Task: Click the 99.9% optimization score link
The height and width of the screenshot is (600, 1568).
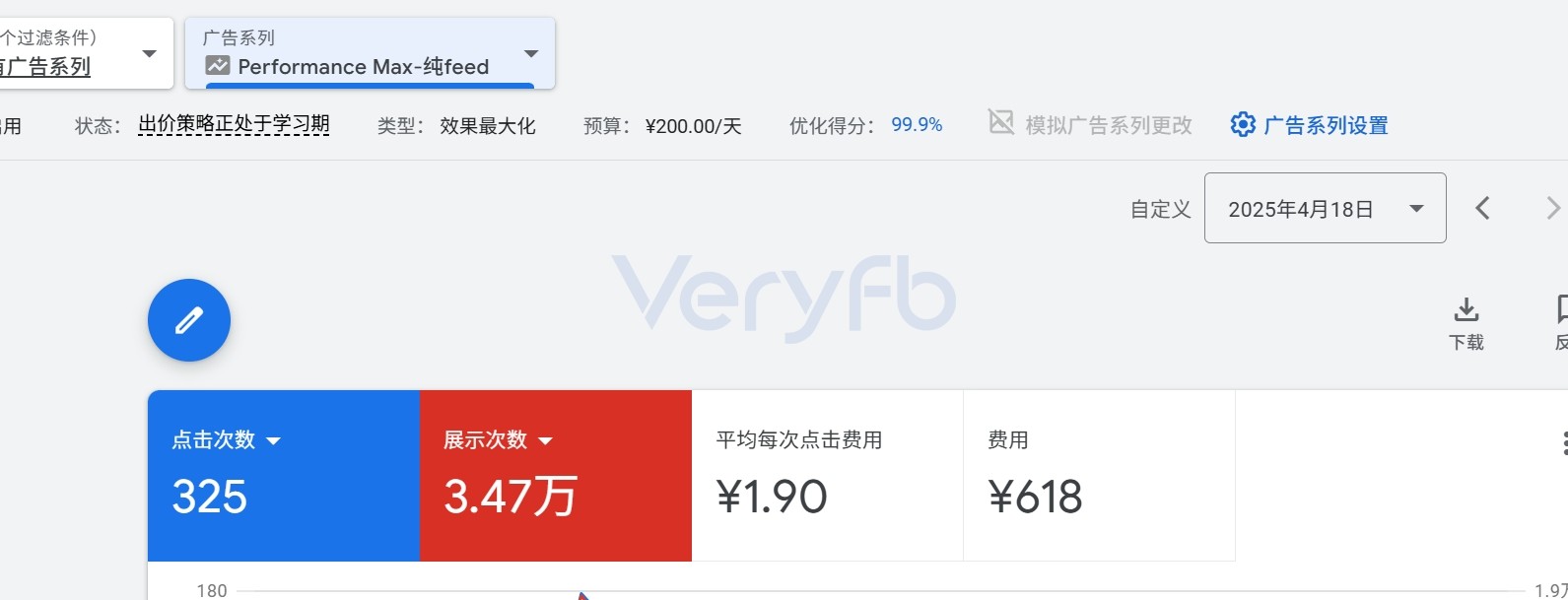Action: 917,125
